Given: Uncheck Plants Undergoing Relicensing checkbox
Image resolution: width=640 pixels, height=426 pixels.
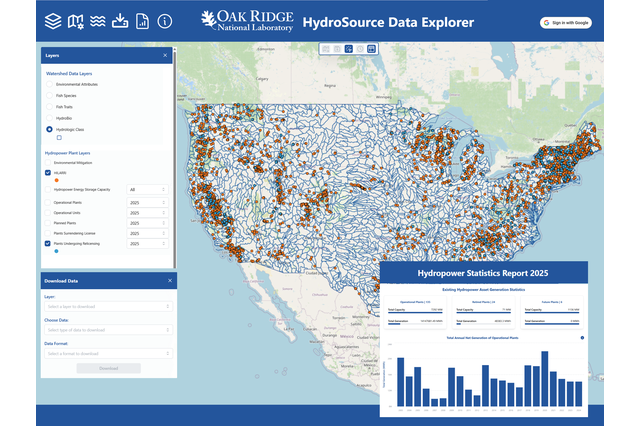Looking at the screenshot, I should pyautogui.click(x=48, y=244).
